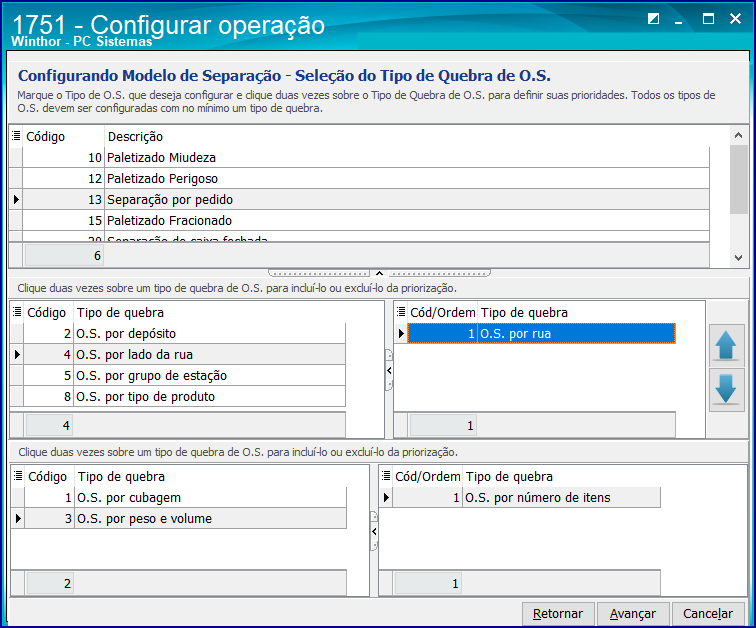Click record count 6 footer cell
This screenshot has height=628, width=756.
pos(64,255)
